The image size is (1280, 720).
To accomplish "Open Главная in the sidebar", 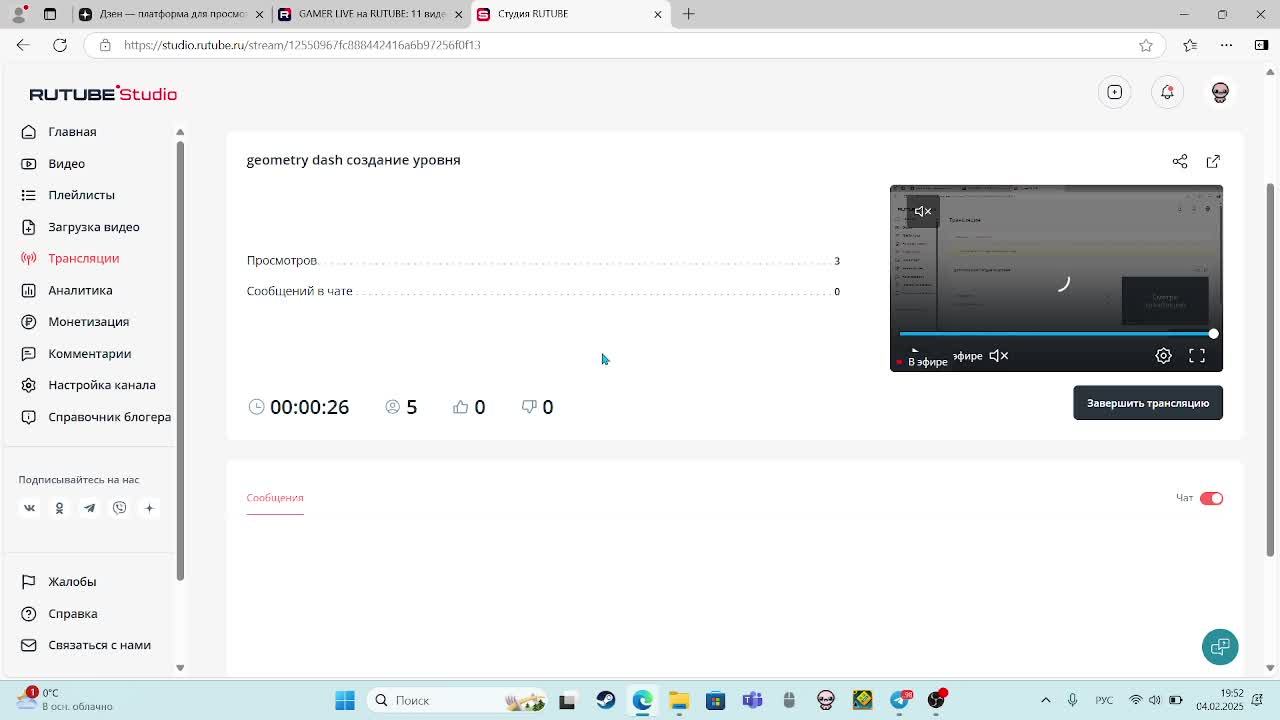I will click(x=72, y=132).
